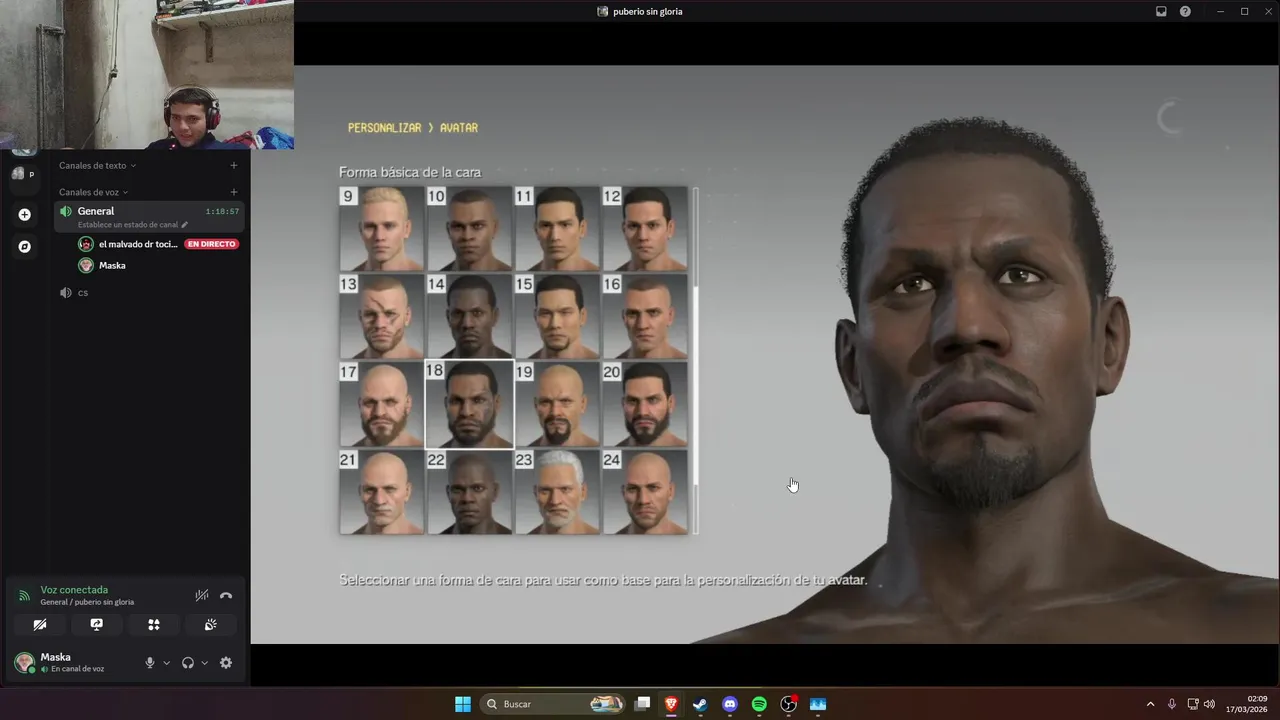Pick white-haired face shape number 23

click(557, 492)
